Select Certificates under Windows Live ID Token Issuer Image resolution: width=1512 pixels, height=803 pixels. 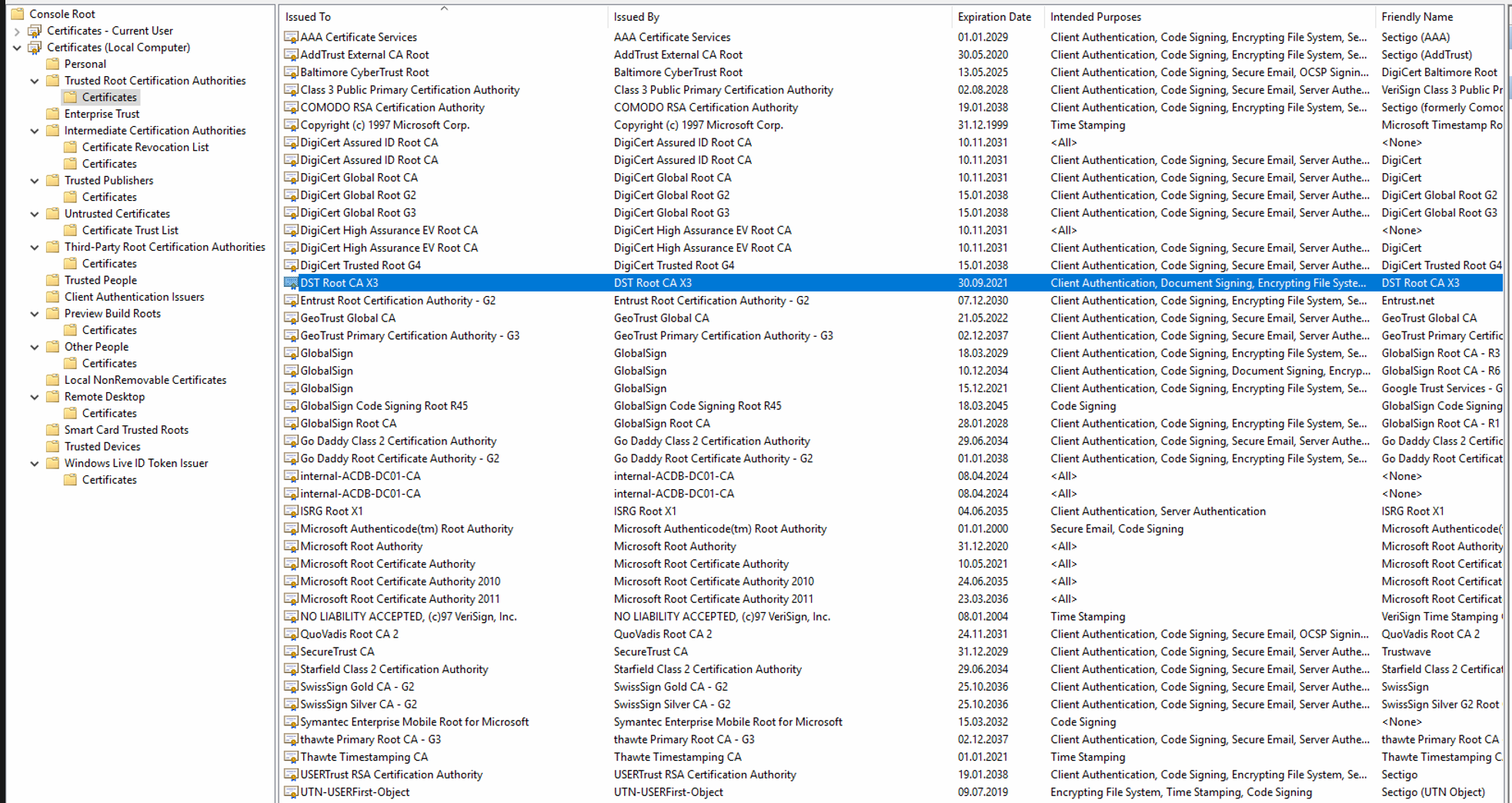pos(109,479)
